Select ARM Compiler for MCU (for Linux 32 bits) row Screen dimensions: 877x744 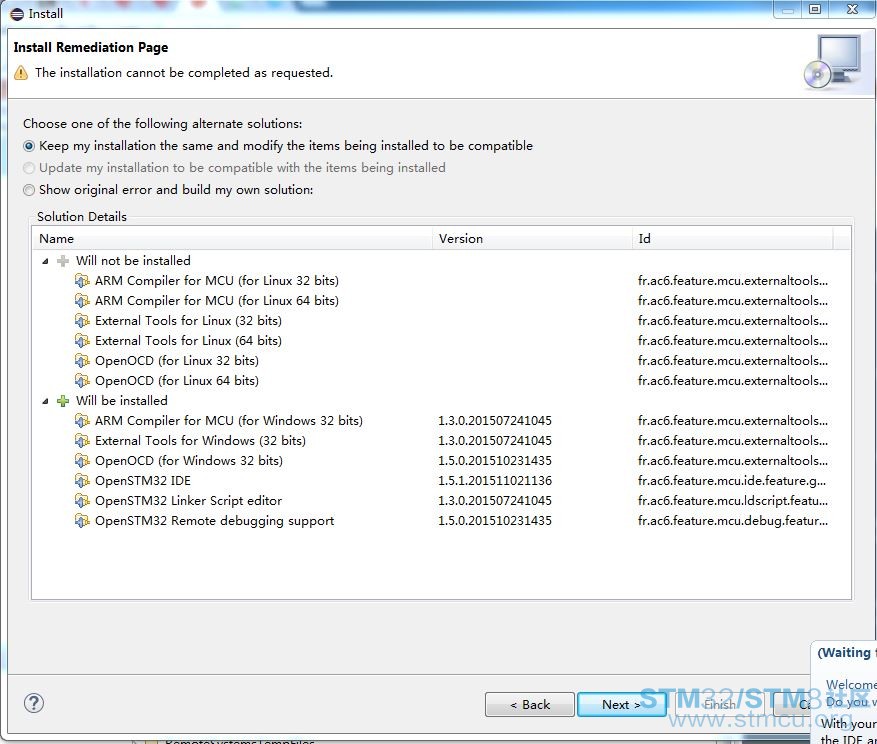tap(442, 281)
